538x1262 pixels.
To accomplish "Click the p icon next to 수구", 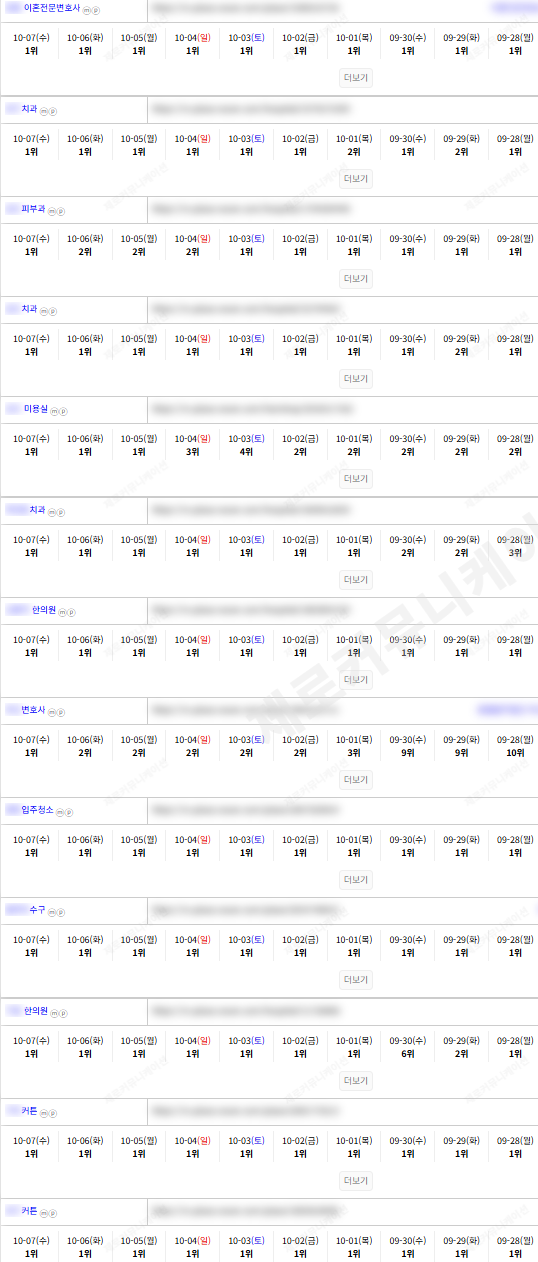I will (62, 912).
